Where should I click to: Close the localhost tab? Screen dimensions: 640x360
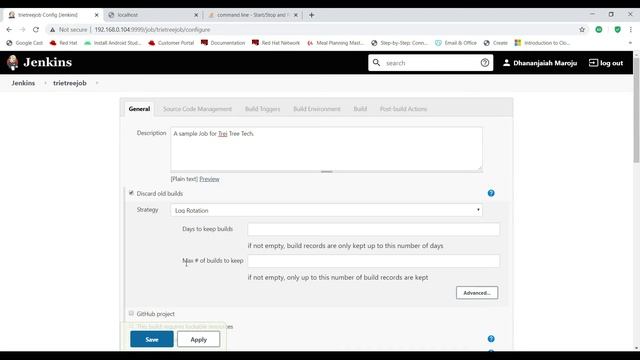coord(196,15)
